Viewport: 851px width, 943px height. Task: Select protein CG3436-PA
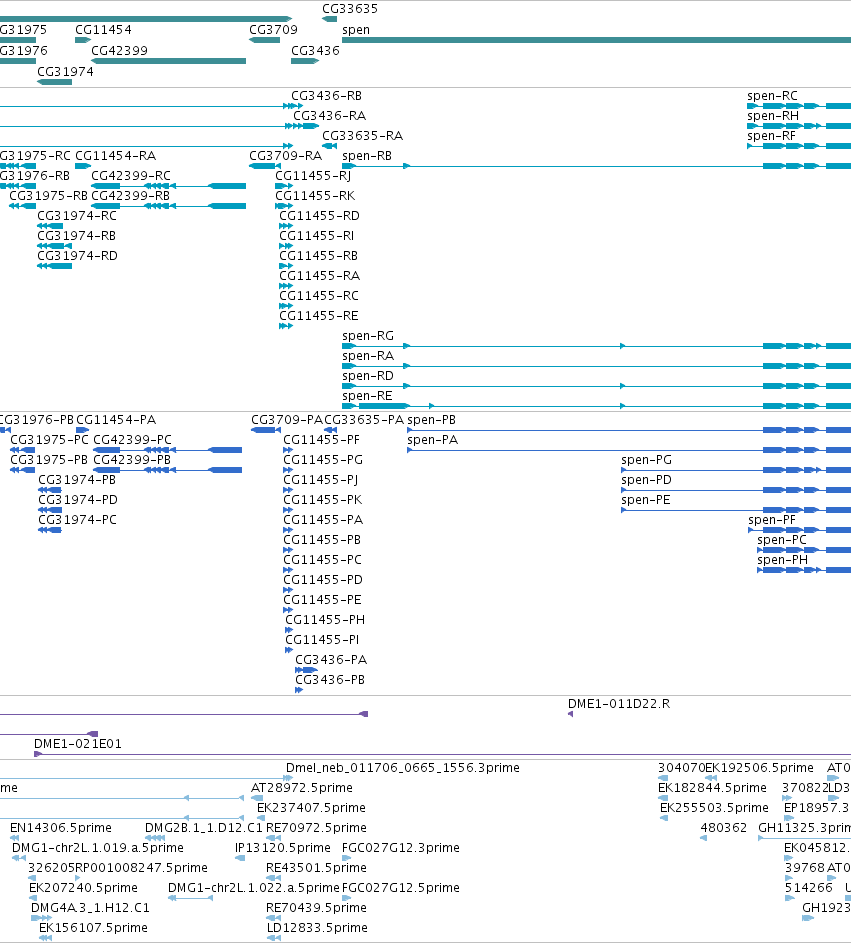pyautogui.click(x=331, y=660)
